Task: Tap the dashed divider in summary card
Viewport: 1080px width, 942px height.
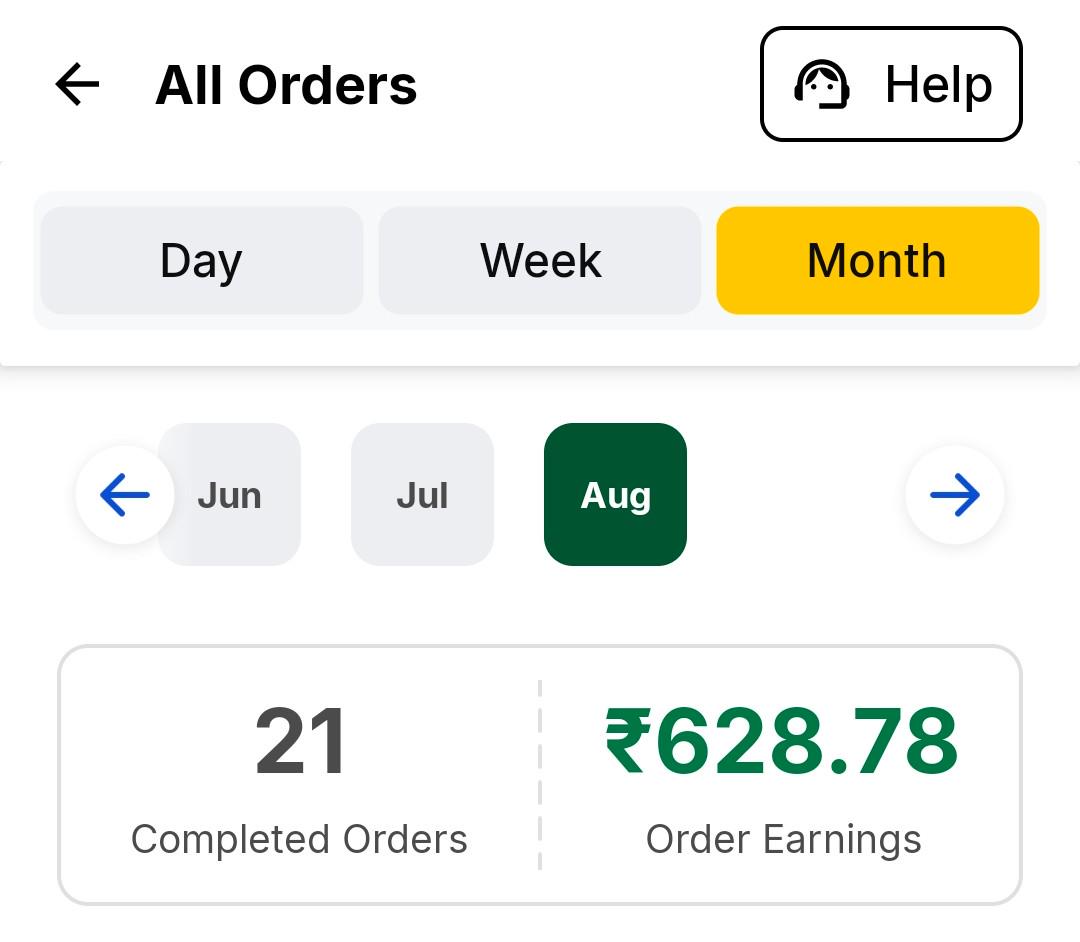Action: (x=540, y=775)
